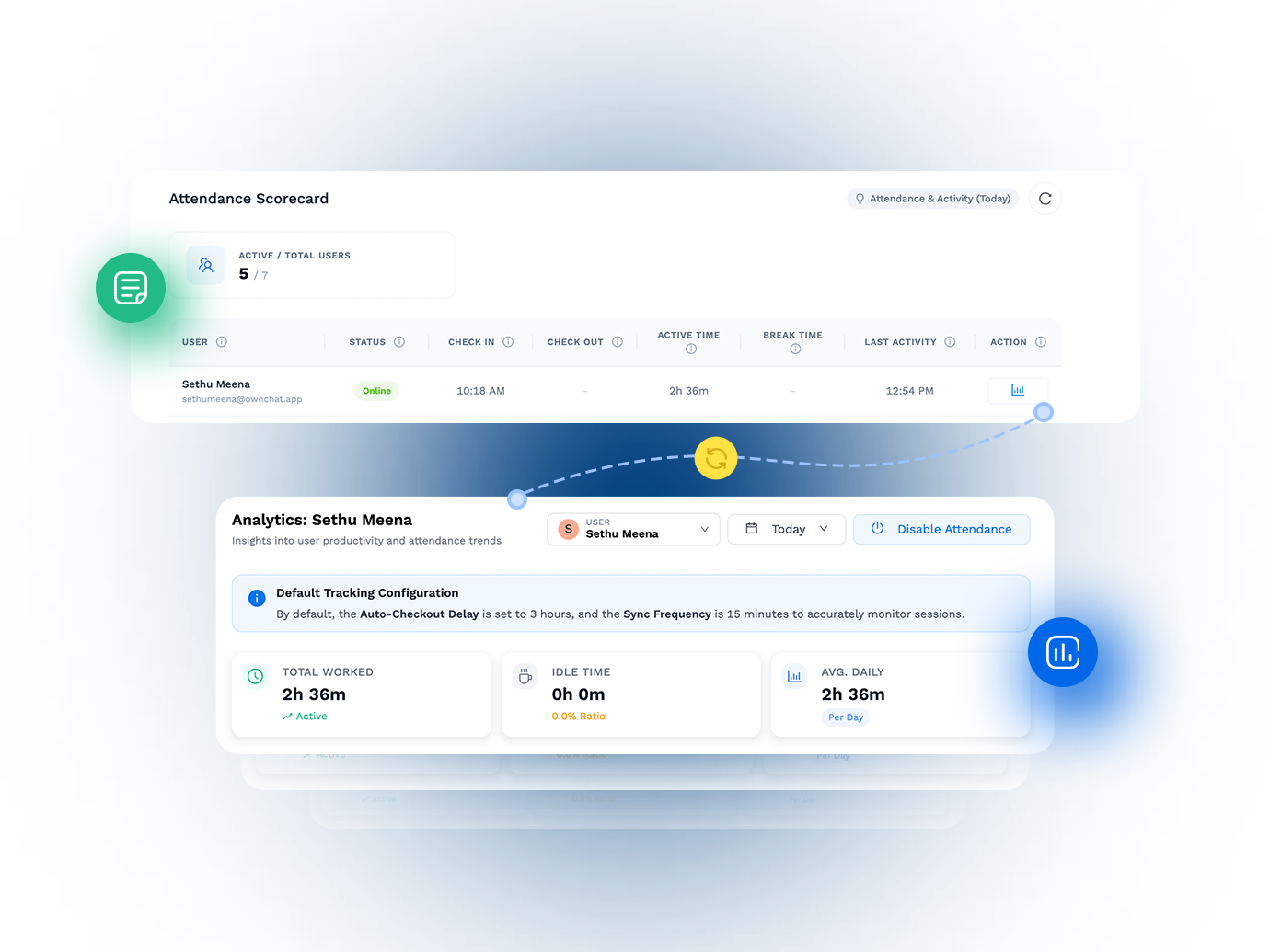Click the coffee cup icon in the Idle Time card
1270x952 pixels.
point(525,676)
